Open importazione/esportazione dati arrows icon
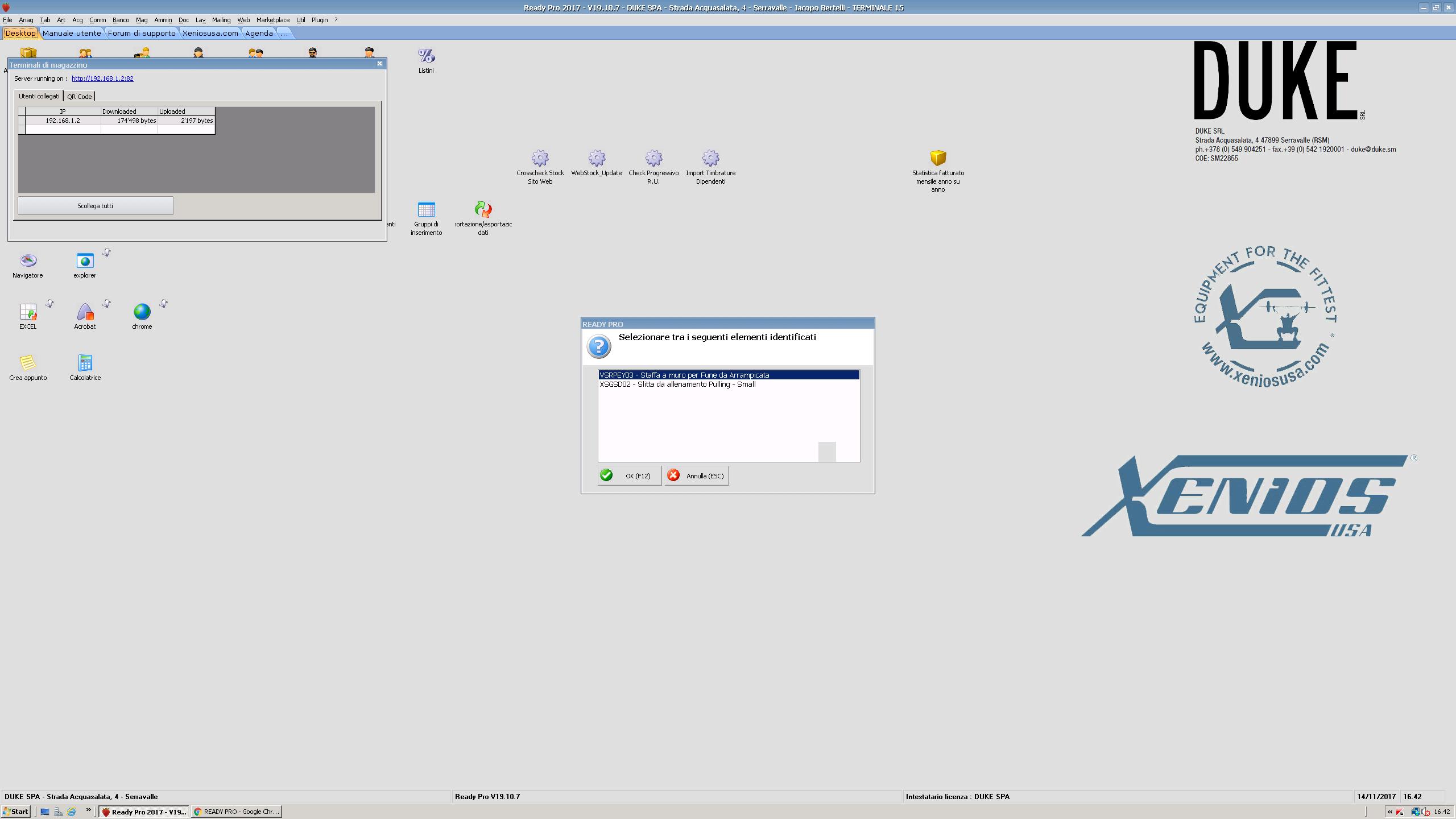This screenshot has height=819, width=1456. click(483, 209)
